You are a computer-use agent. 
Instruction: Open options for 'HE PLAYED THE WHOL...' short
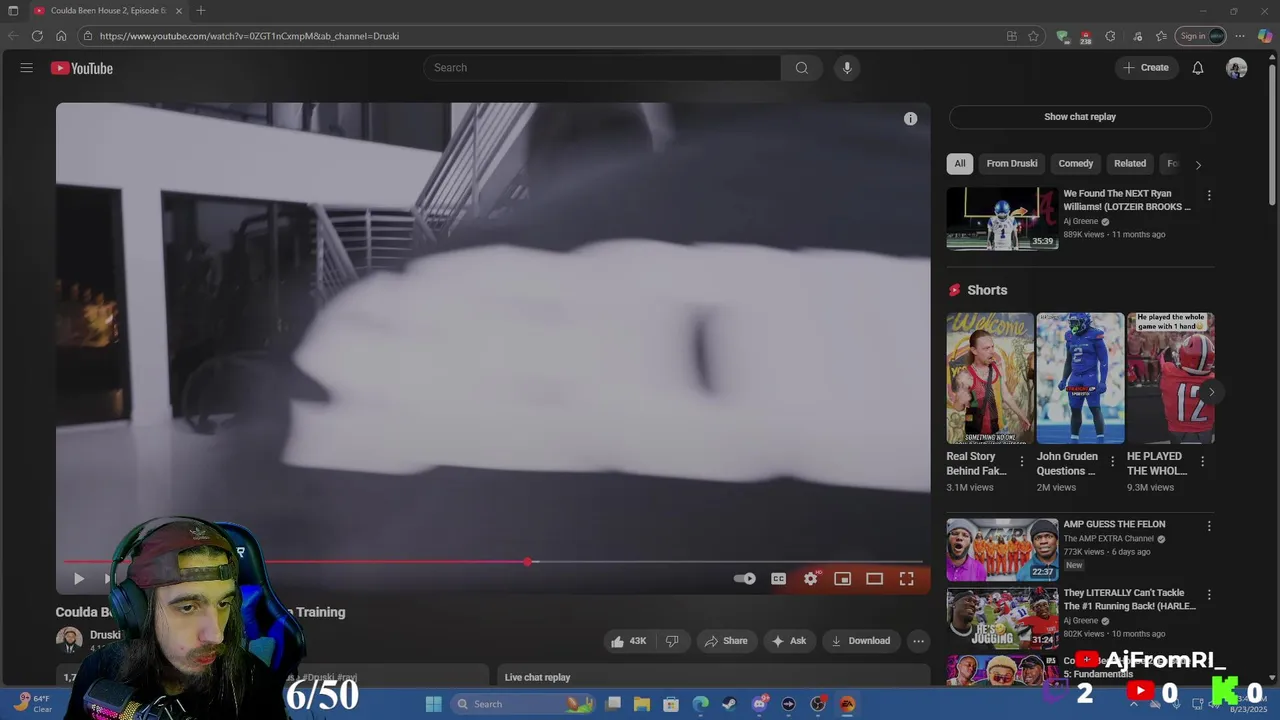pos(1202,461)
